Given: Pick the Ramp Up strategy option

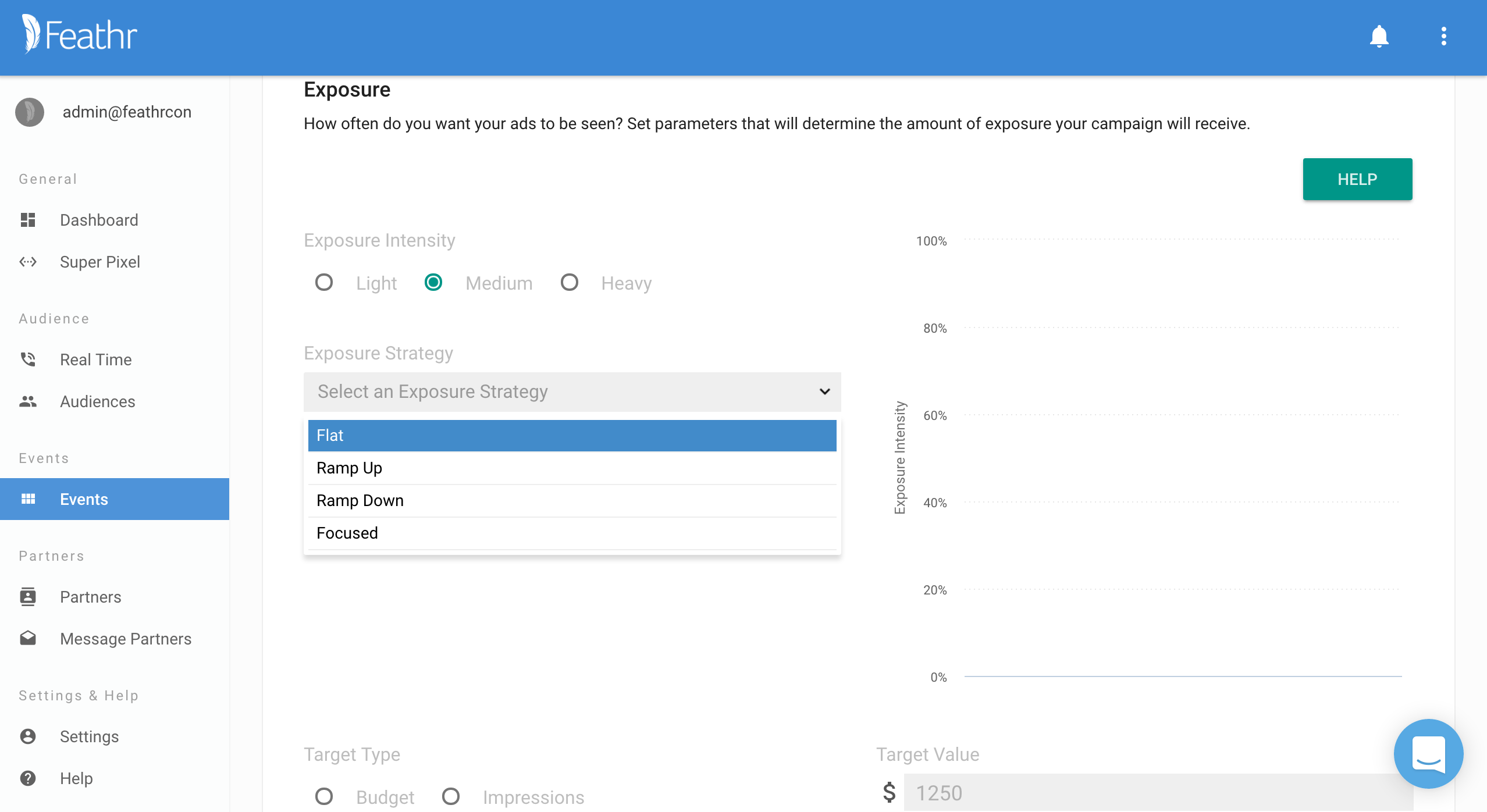Looking at the screenshot, I should pyautogui.click(x=572, y=468).
